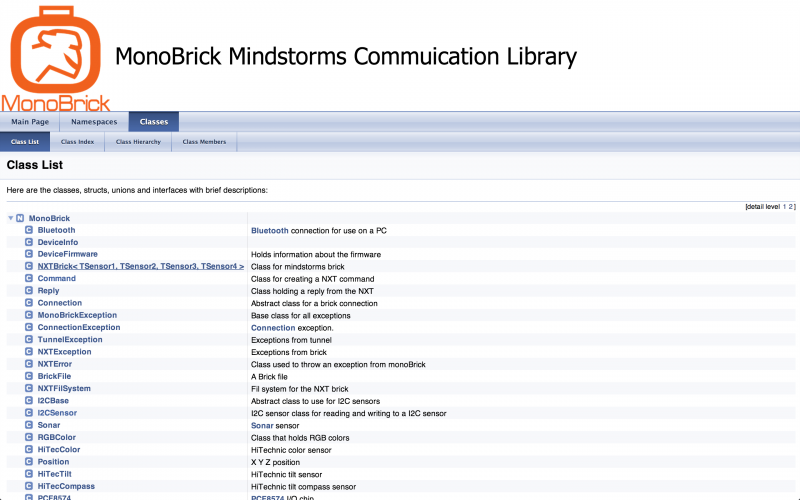
Task: Click the class icon beside DeviceFirmware
Action: [29, 254]
